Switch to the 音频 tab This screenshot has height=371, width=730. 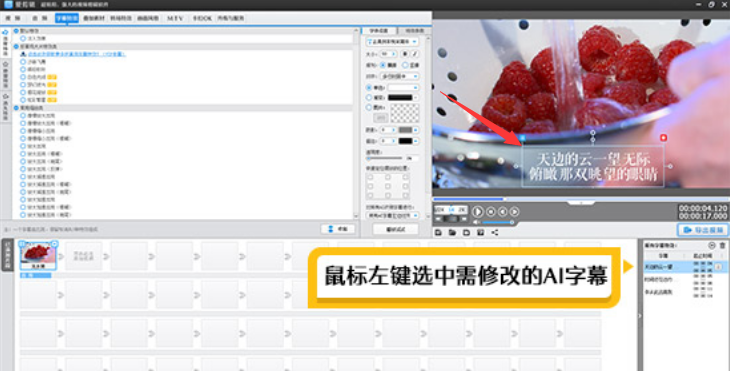40,18
